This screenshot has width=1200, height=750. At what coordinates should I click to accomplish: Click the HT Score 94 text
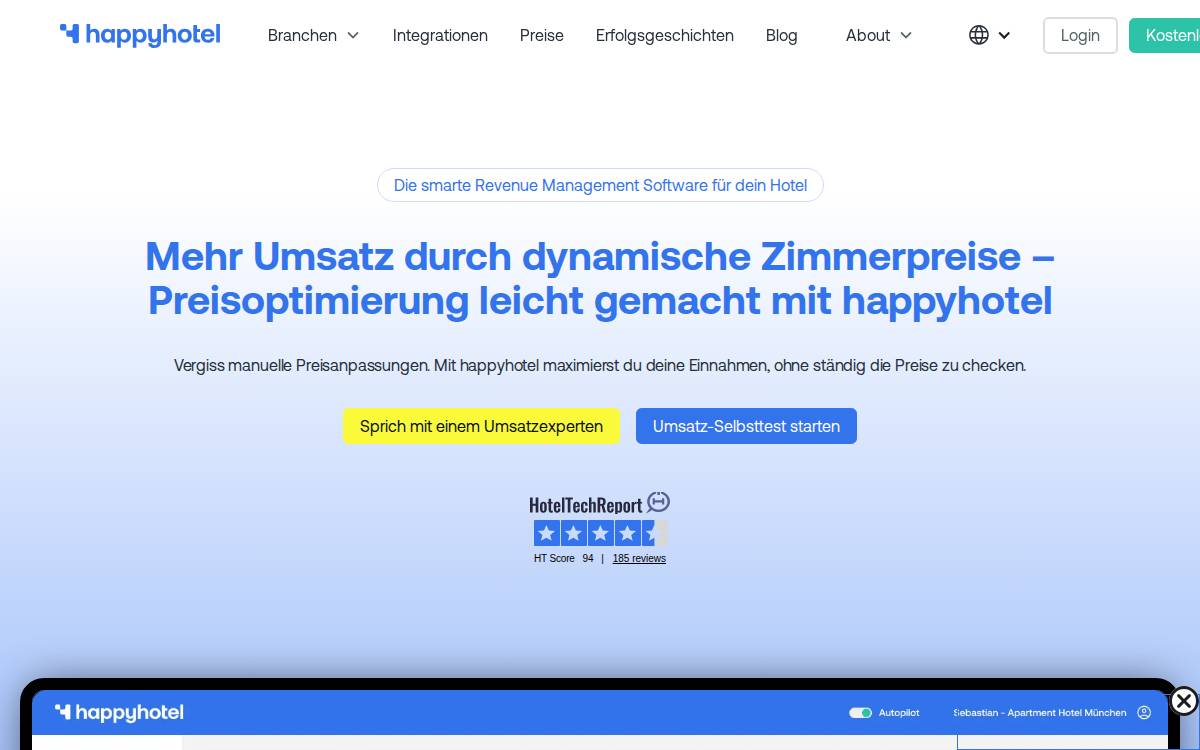[564, 559]
